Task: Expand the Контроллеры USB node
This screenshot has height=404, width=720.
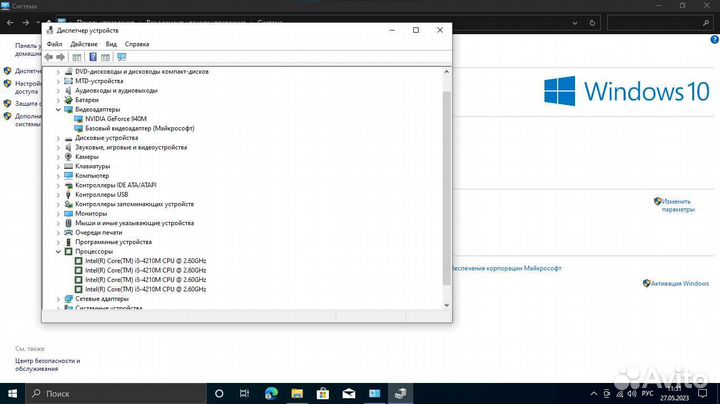Action: (58, 195)
